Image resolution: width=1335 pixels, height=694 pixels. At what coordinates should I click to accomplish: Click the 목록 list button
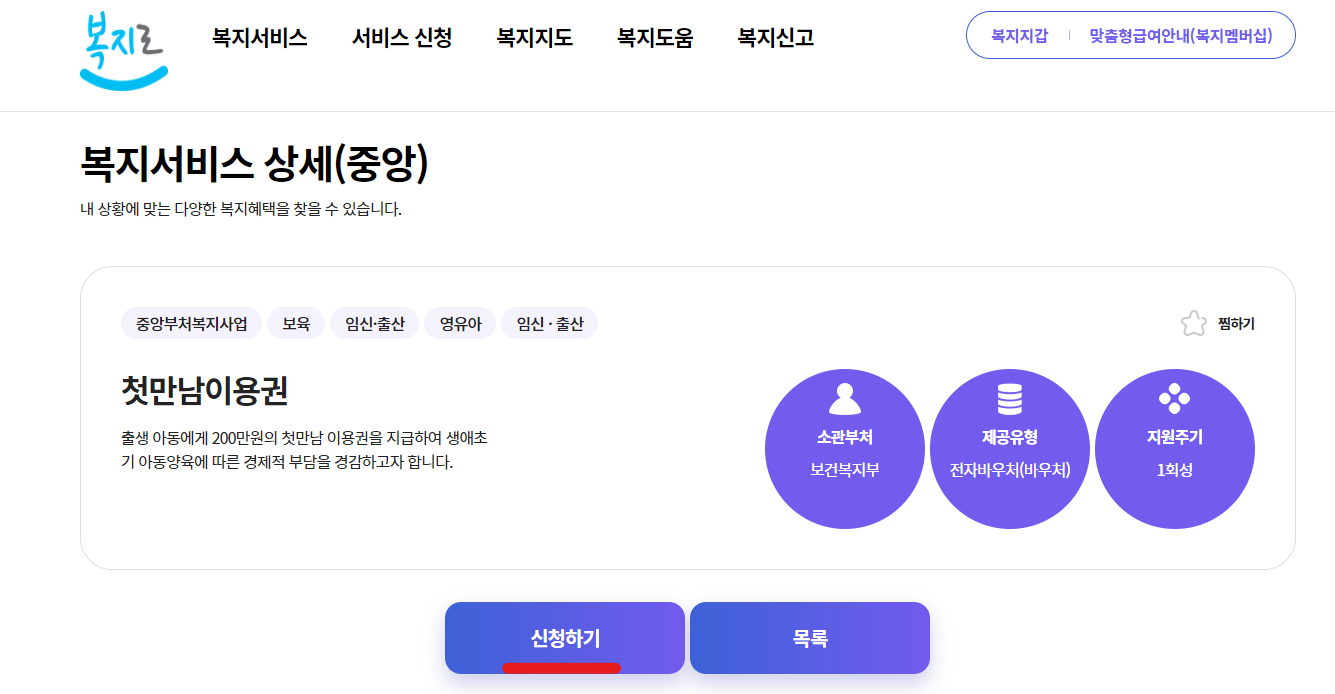pos(810,636)
